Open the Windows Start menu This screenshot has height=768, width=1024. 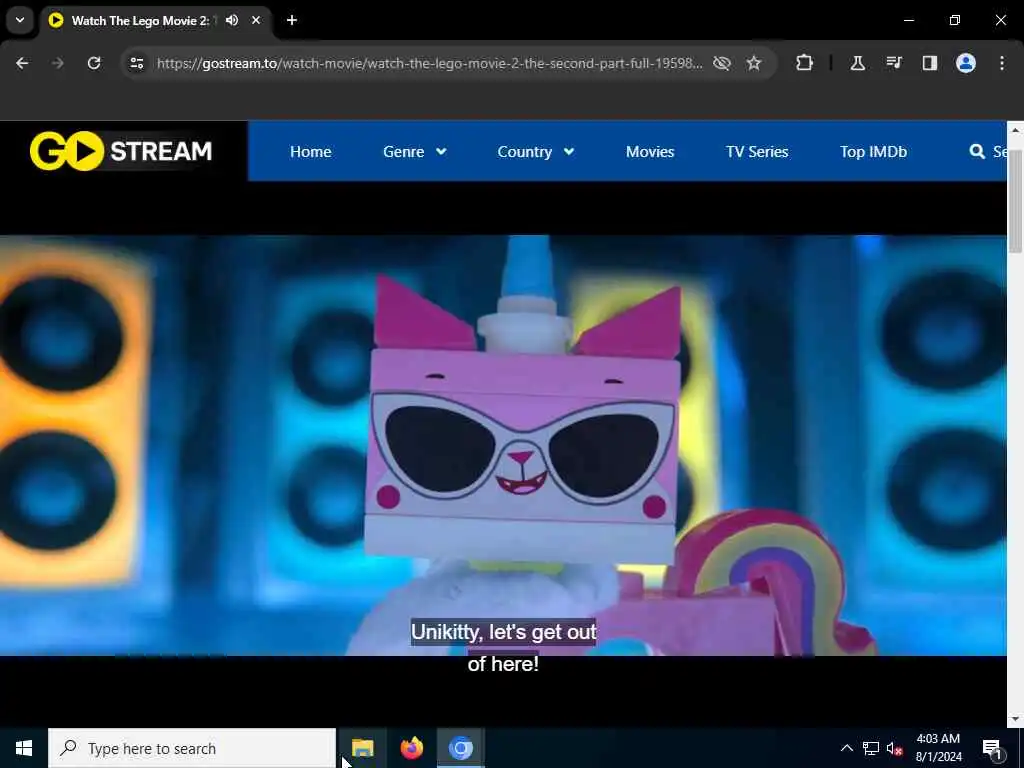tap(24, 748)
